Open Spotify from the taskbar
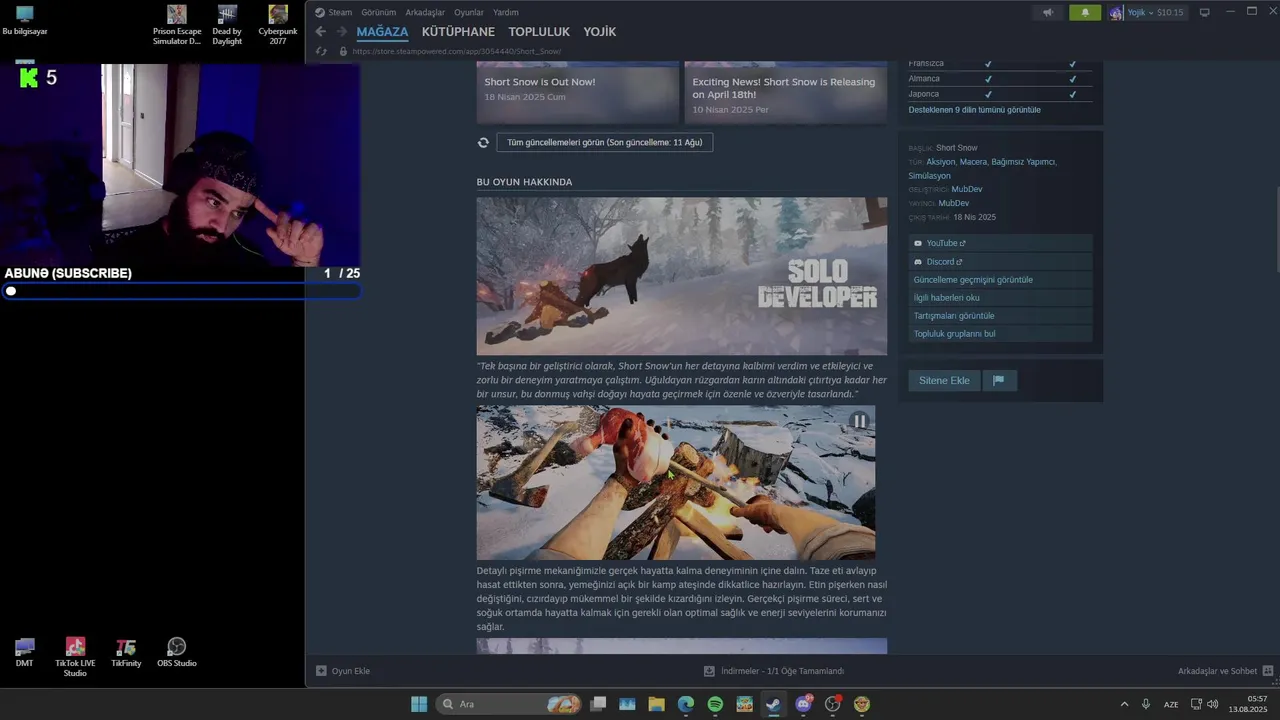This screenshot has height=720, width=1280. click(x=715, y=704)
